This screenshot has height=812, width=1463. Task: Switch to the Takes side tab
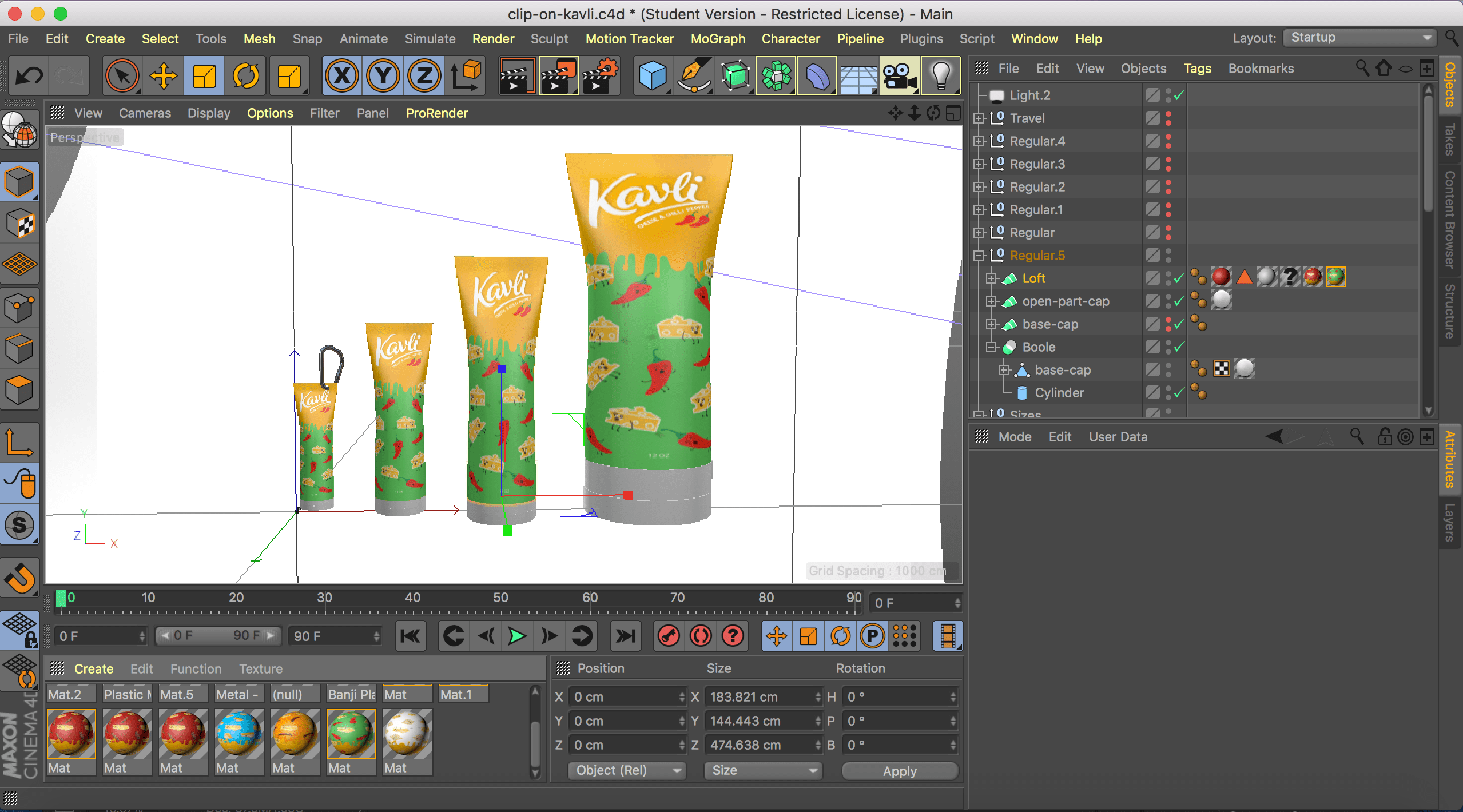(1449, 139)
